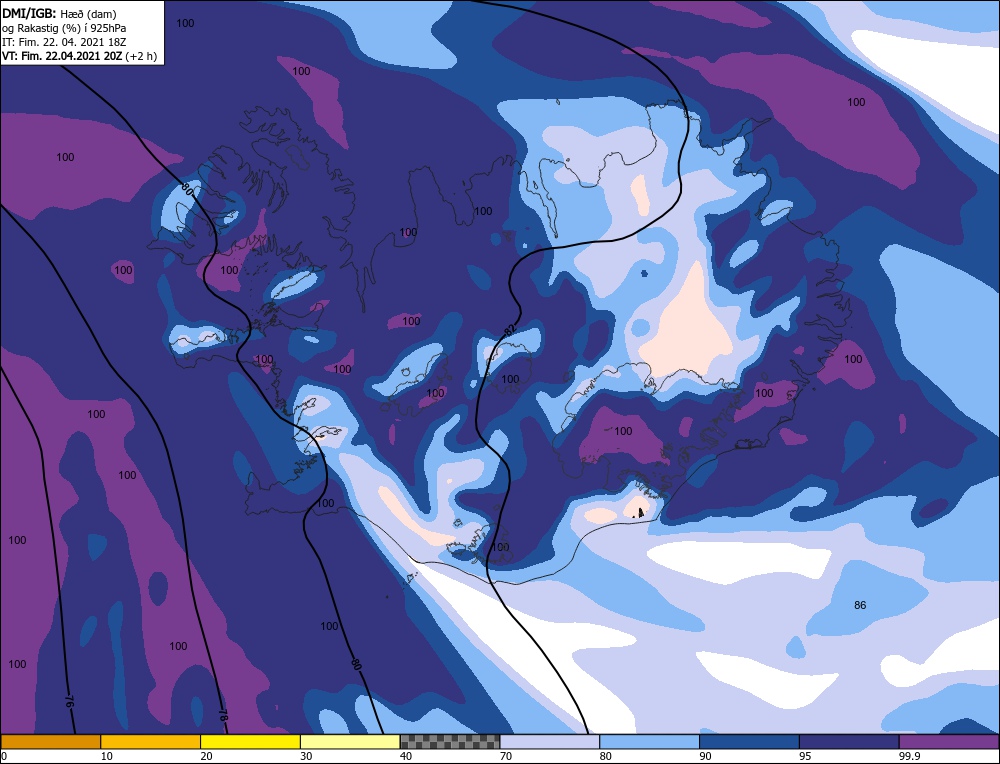Click the '86' humidity value on map
The height and width of the screenshot is (764, 1000).
860,605
